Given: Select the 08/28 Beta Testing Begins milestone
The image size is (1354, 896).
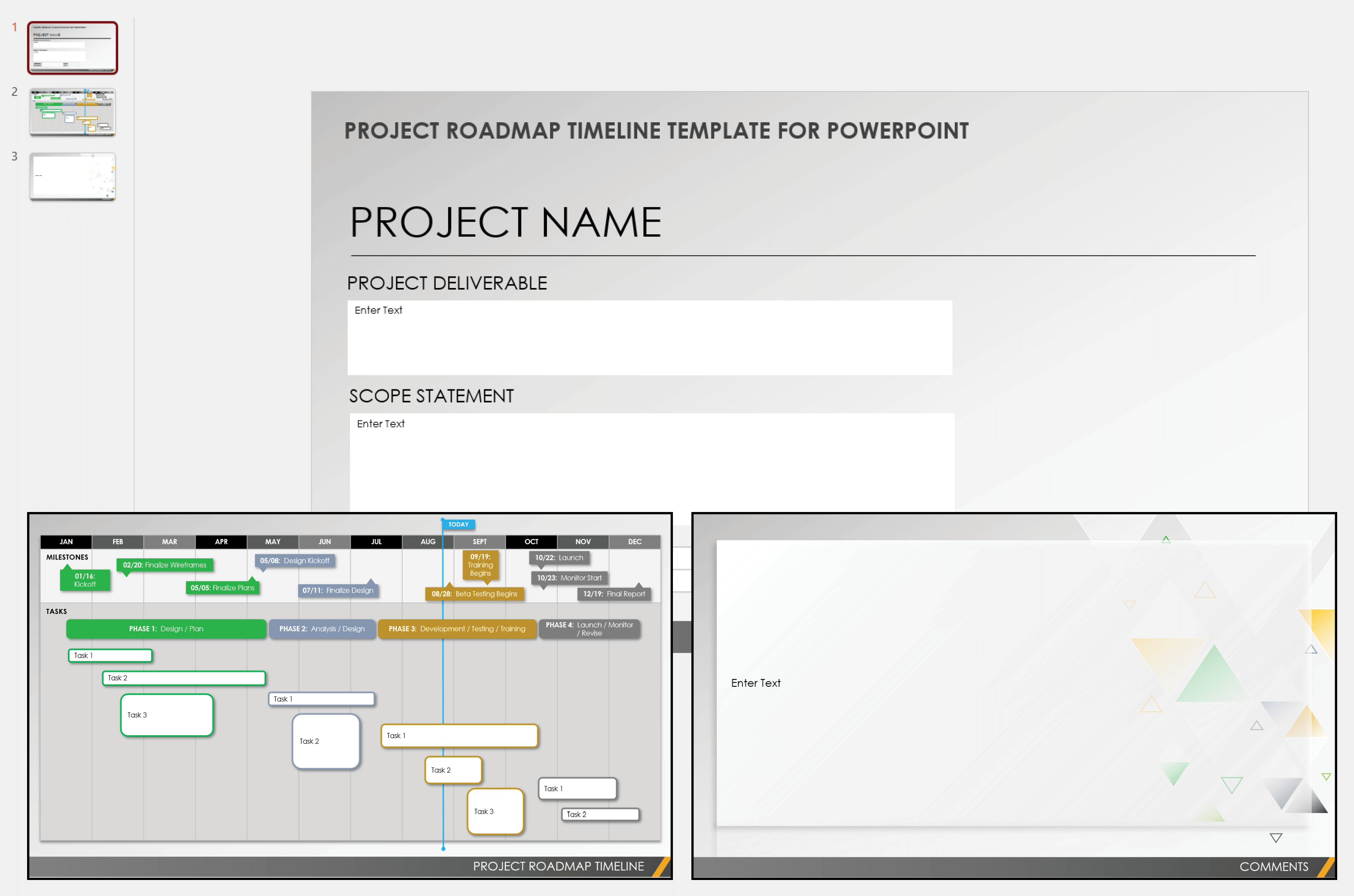Looking at the screenshot, I should click(x=474, y=594).
